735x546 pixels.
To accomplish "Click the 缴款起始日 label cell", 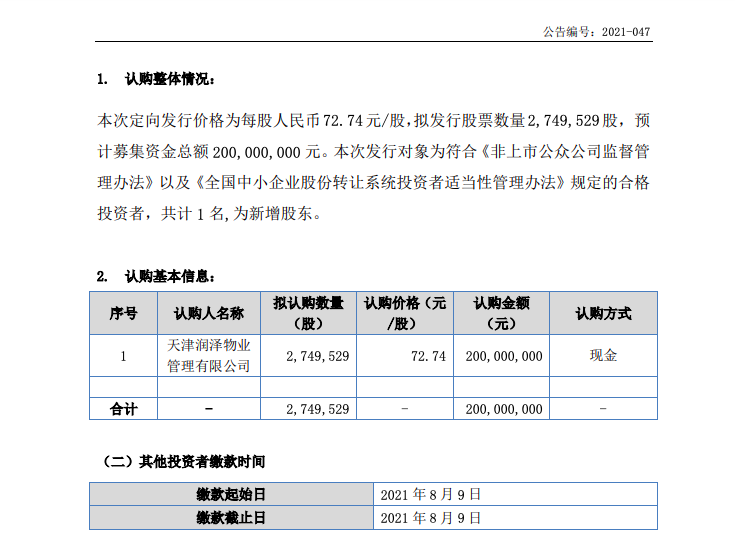I will 231,494.
